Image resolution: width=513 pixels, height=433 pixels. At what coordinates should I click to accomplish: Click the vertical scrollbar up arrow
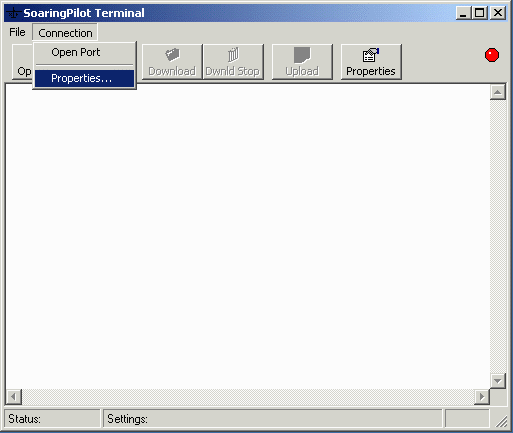coord(498,92)
